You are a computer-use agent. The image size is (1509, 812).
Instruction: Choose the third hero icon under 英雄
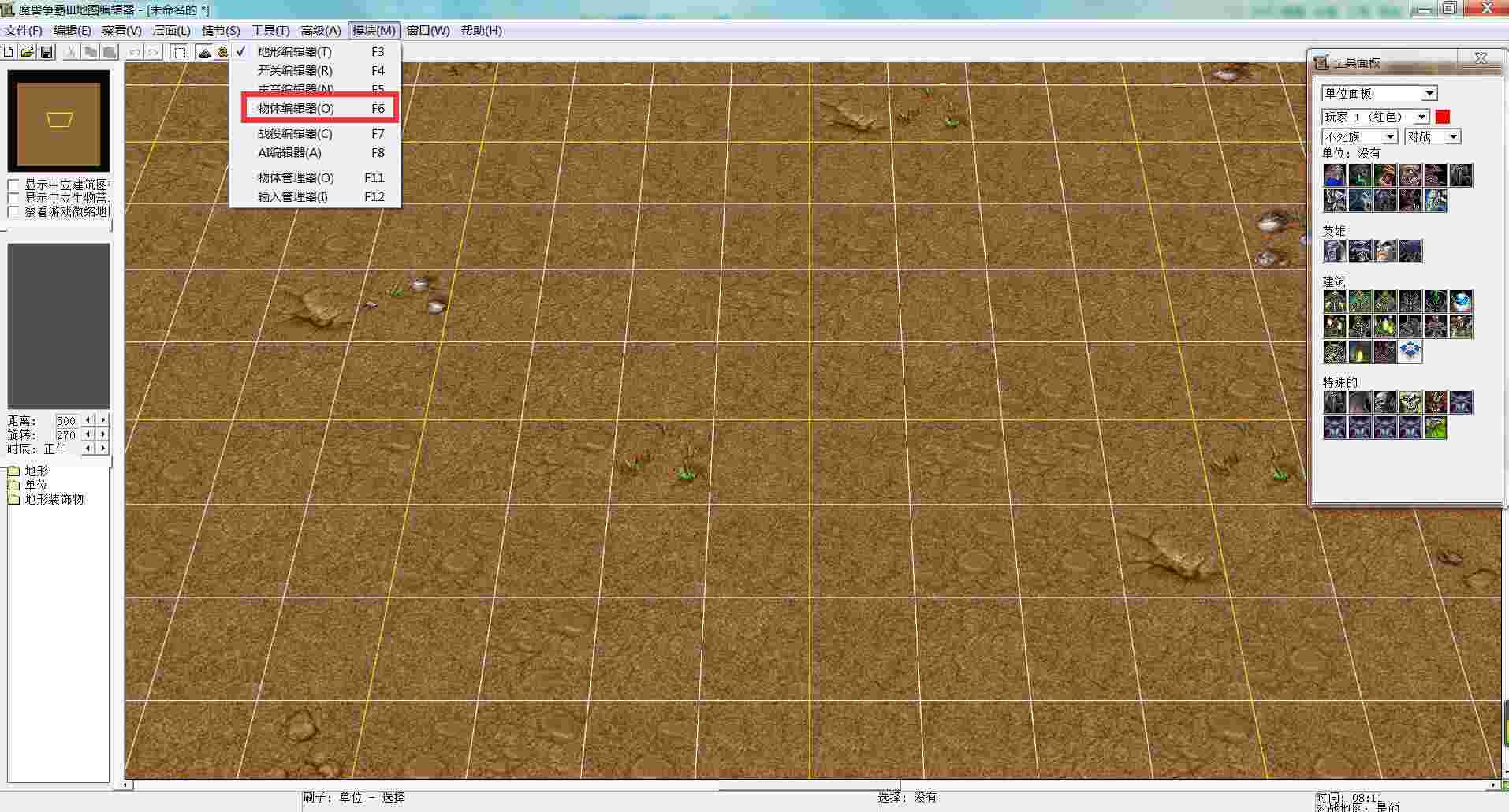pyautogui.click(x=1385, y=251)
